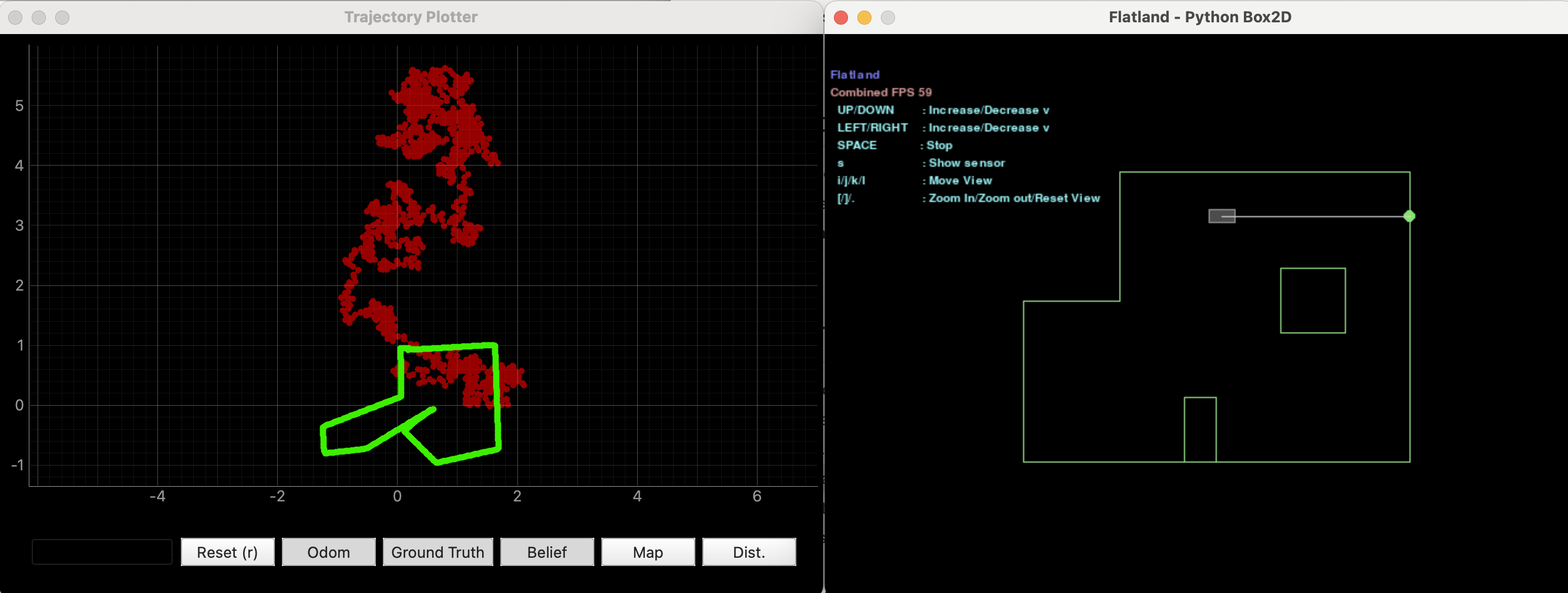Toggle the Ground Truth button
1568x593 pixels.
438,551
